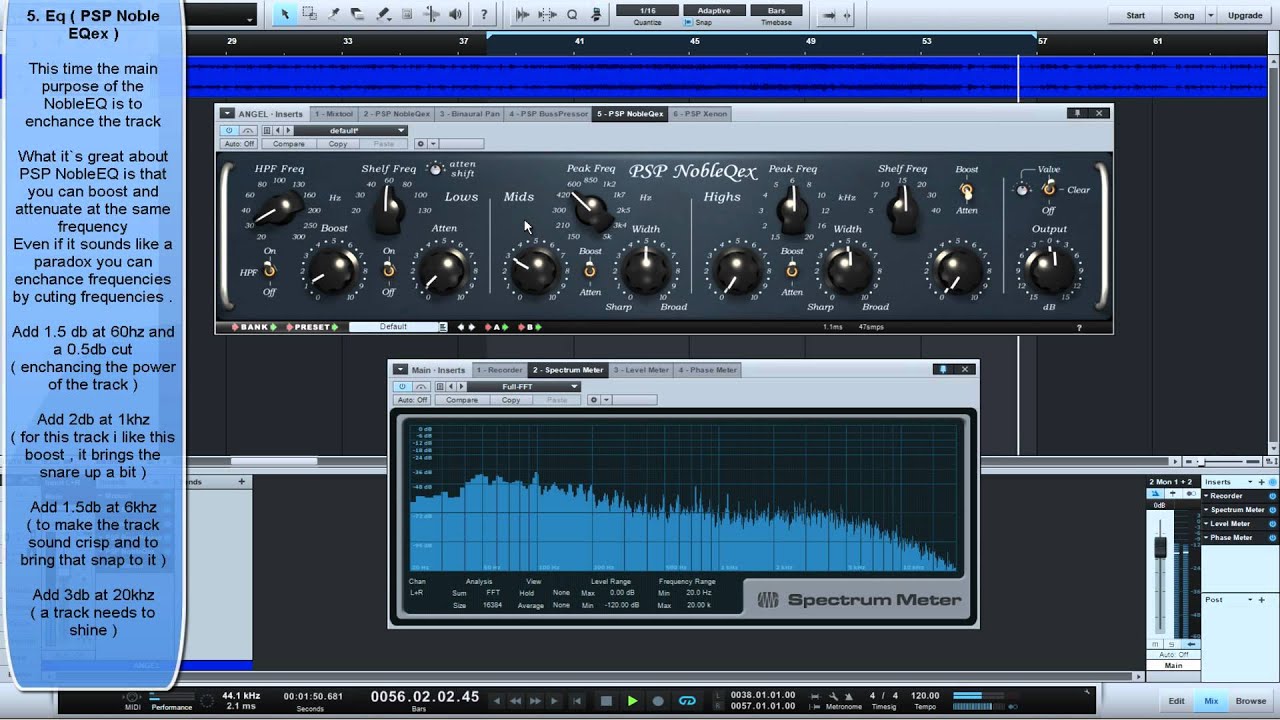
Task: Select the Listen speaker tool
Action: (x=456, y=14)
